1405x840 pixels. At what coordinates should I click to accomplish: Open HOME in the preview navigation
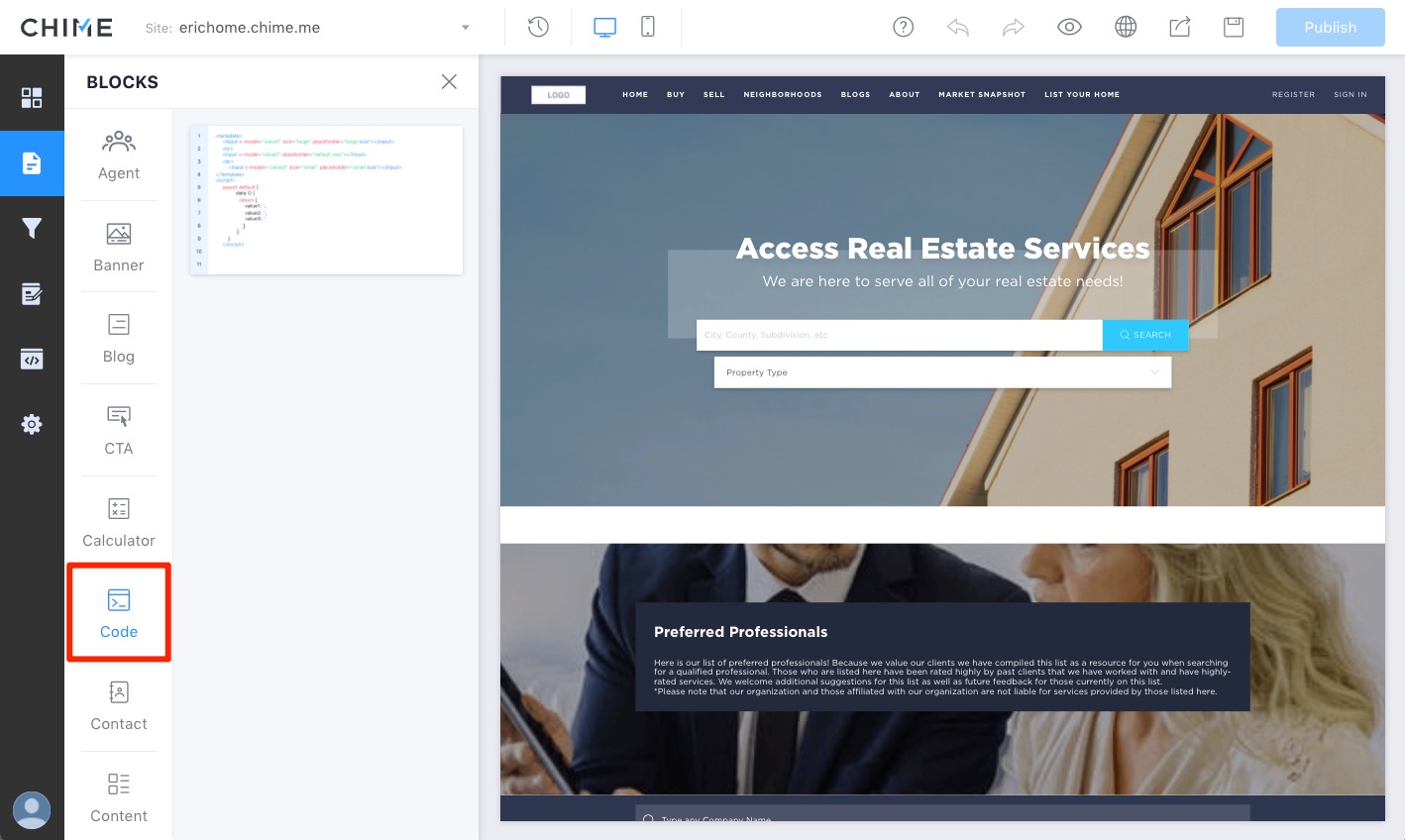click(x=635, y=95)
